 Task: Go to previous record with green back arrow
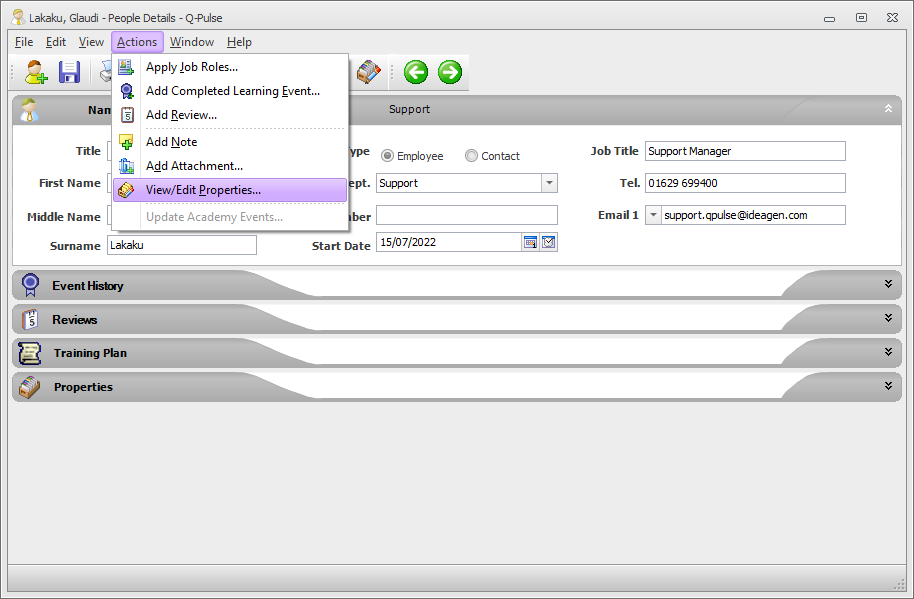pos(416,72)
